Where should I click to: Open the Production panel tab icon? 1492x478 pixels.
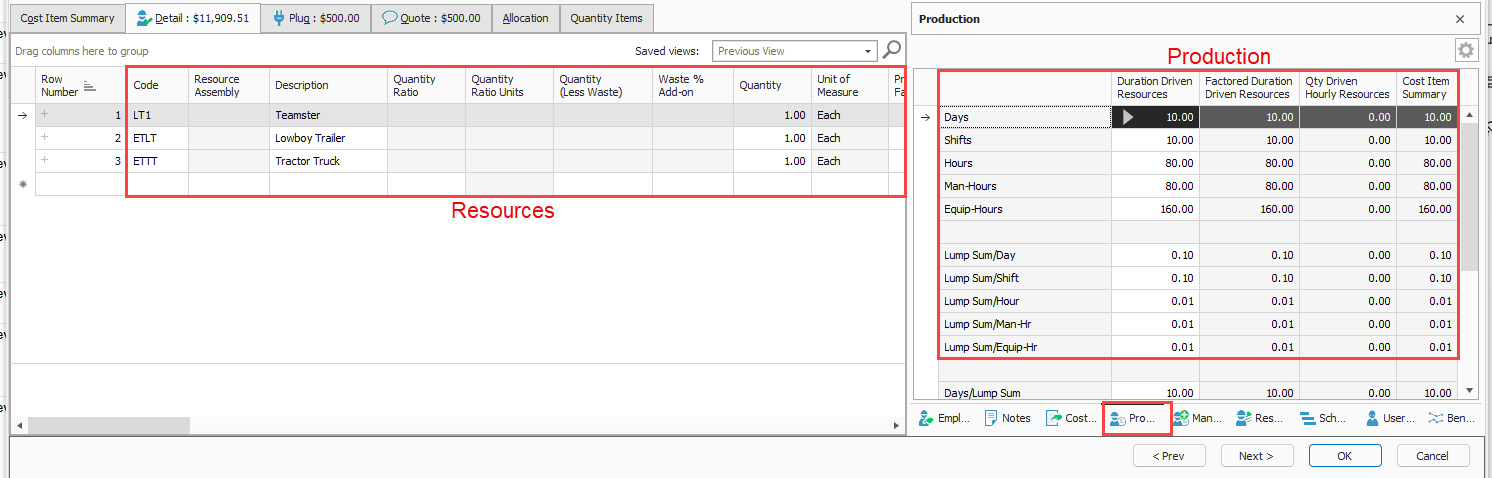point(1118,419)
